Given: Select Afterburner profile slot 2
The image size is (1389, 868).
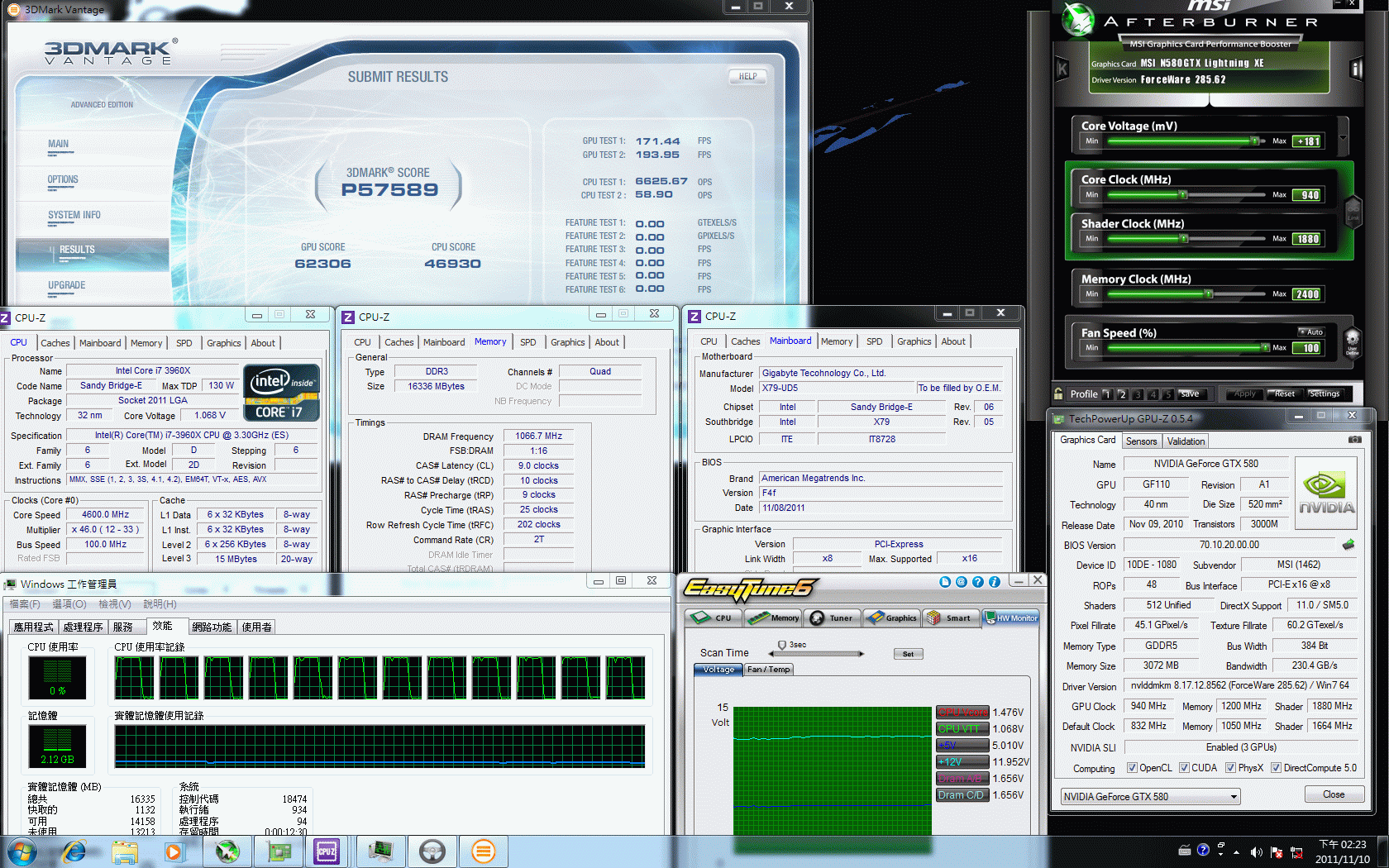Looking at the screenshot, I should (x=1123, y=394).
